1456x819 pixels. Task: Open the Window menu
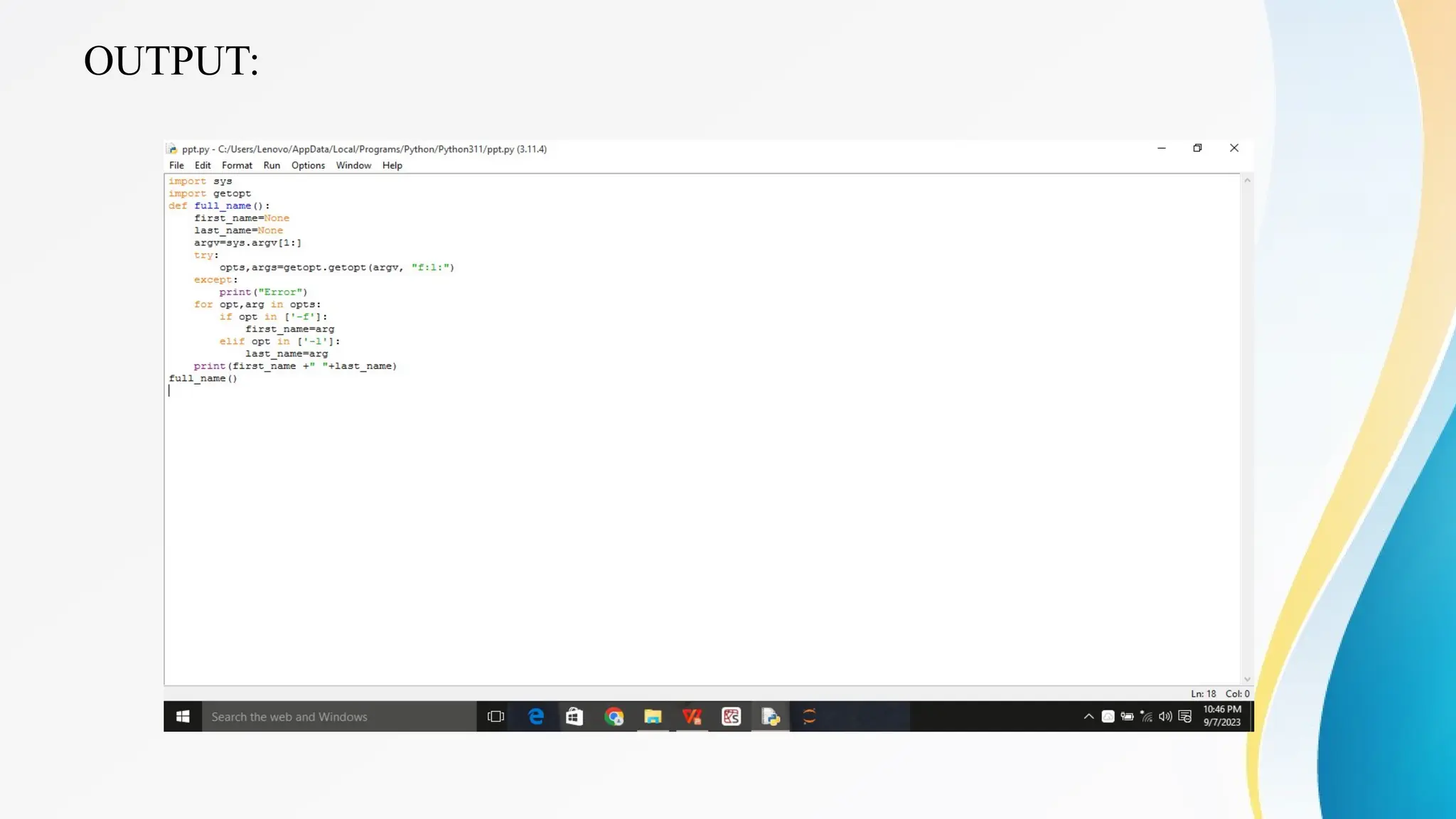pos(353,166)
